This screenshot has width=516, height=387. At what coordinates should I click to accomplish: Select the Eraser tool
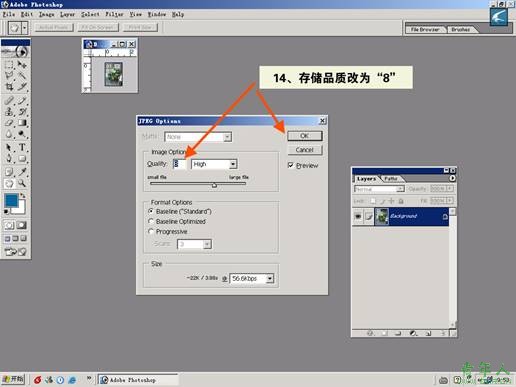tap(9, 123)
